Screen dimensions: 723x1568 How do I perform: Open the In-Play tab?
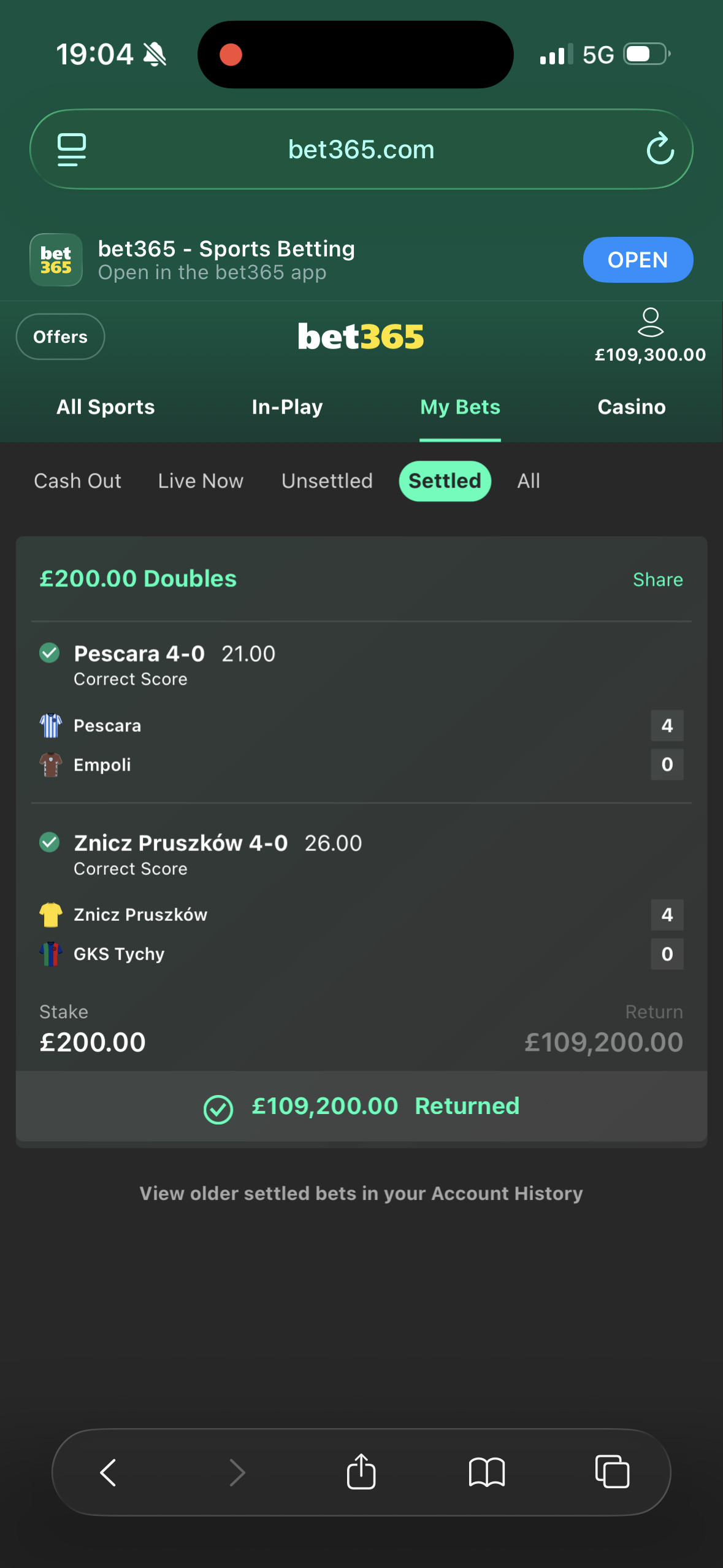(287, 407)
